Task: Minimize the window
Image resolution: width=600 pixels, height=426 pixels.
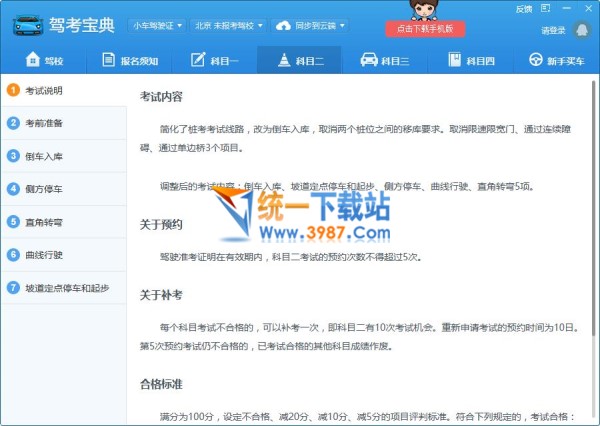Action: 567,8
